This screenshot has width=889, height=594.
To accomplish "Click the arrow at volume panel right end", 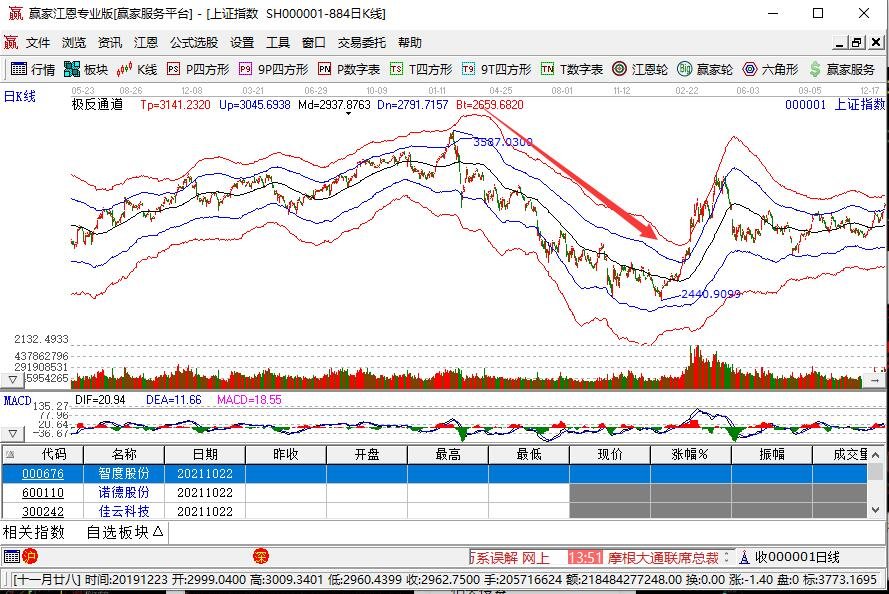I will click(876, 381).
